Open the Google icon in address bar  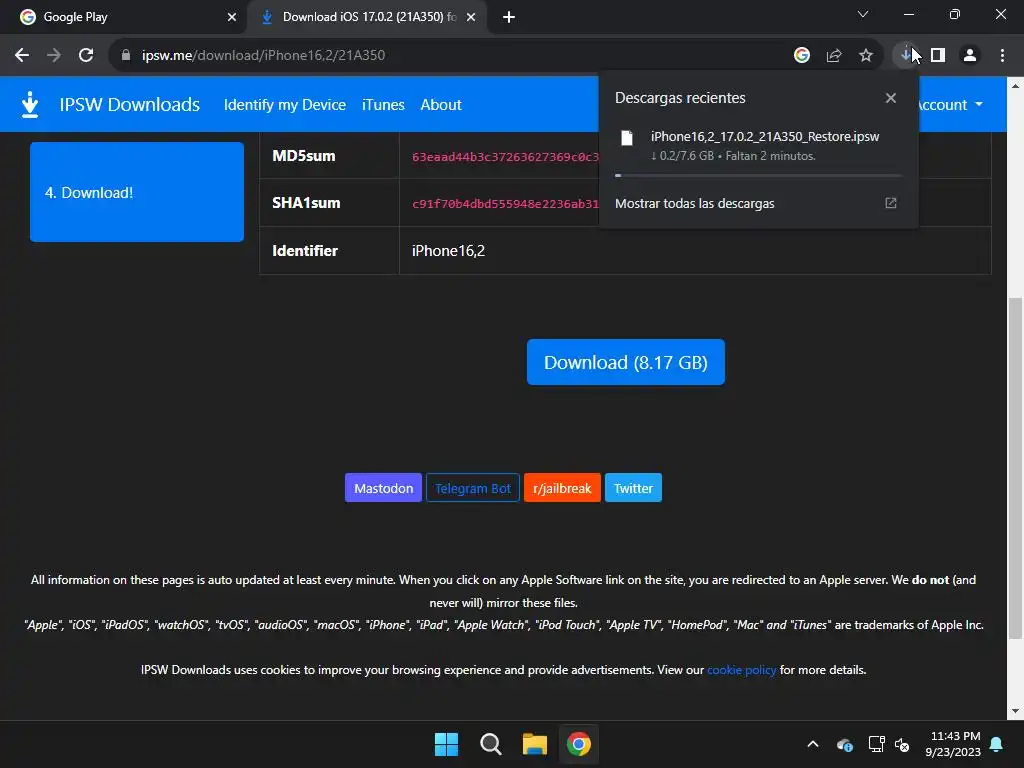point(802,56)
